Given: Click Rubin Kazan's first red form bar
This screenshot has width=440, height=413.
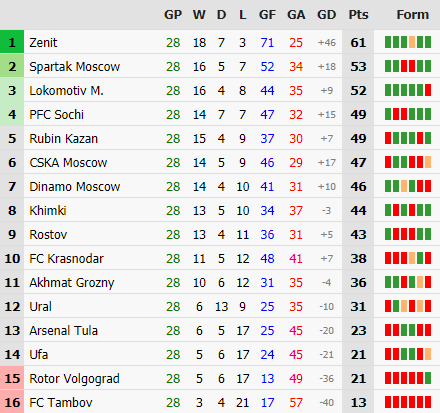Looking at the screenshot, I should click(388, 138).
